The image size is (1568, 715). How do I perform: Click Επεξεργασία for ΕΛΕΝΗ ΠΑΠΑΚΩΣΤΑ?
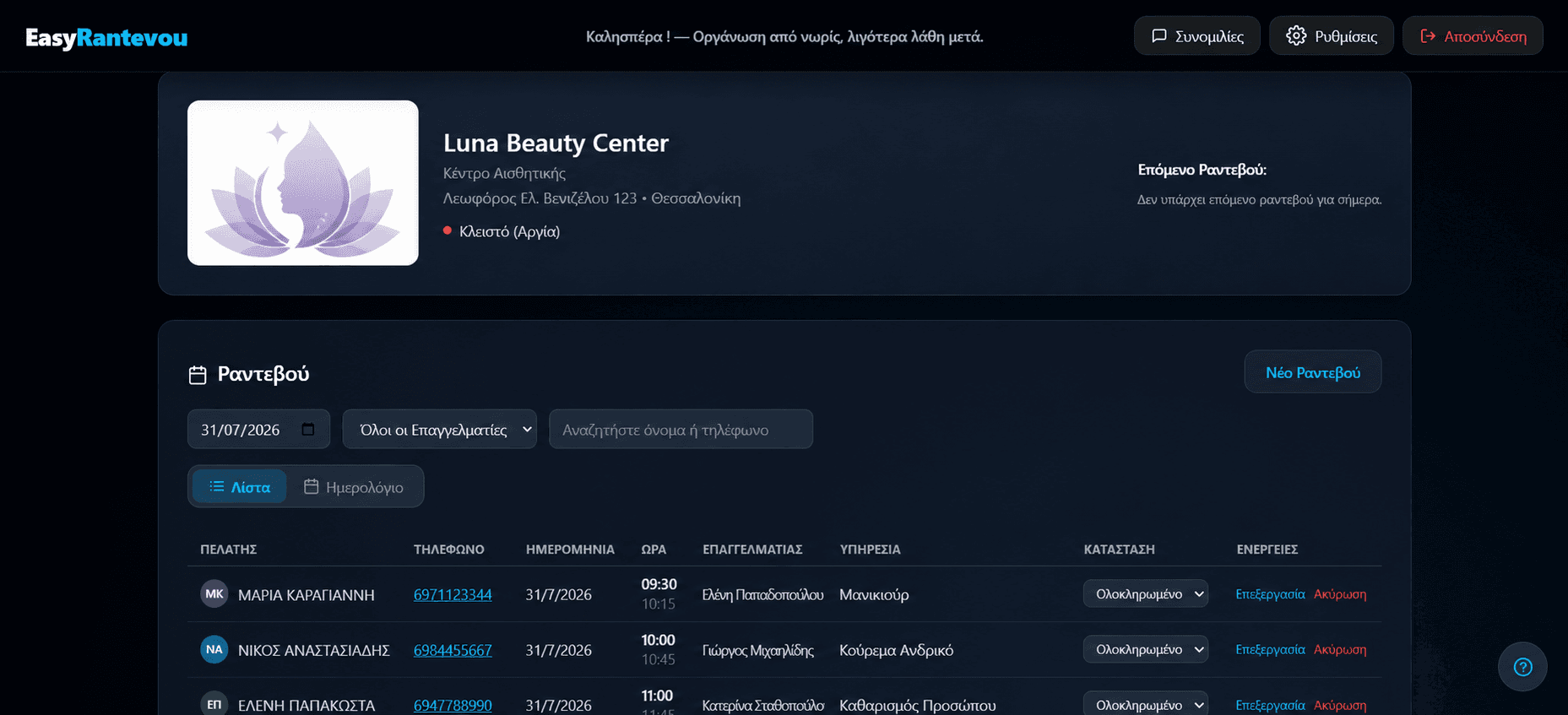1270,705
